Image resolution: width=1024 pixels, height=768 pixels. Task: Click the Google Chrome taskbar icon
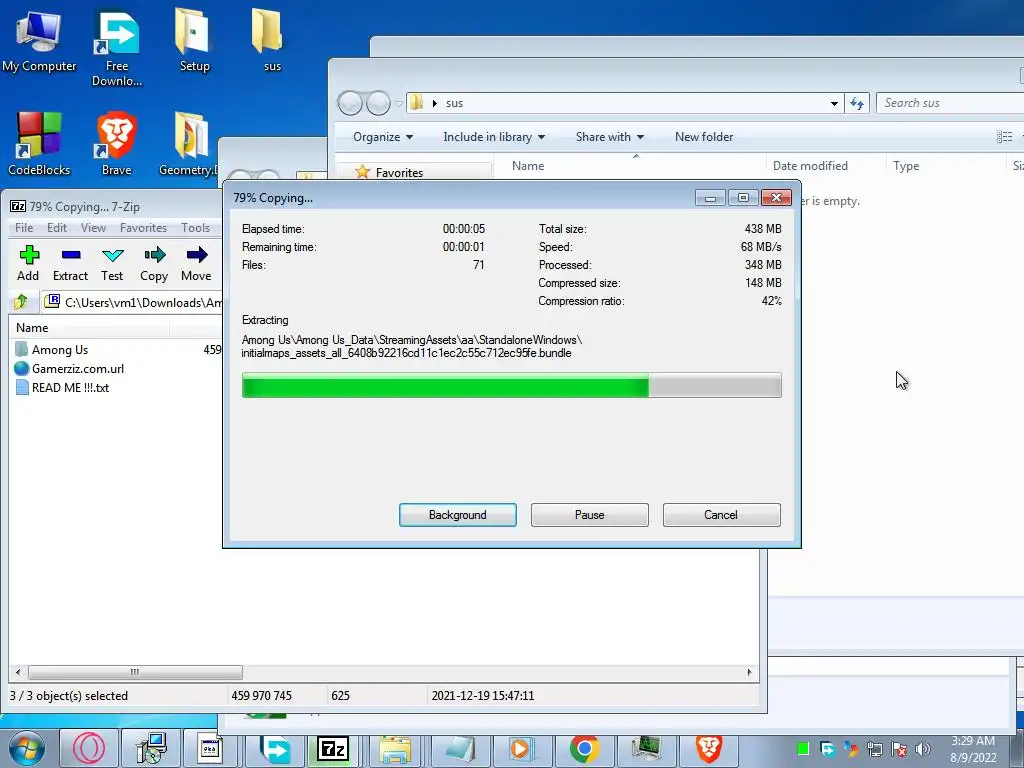point(584,748)
